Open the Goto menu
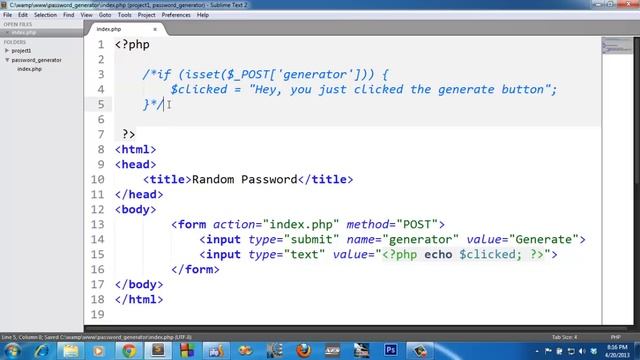 pos(105,15)
